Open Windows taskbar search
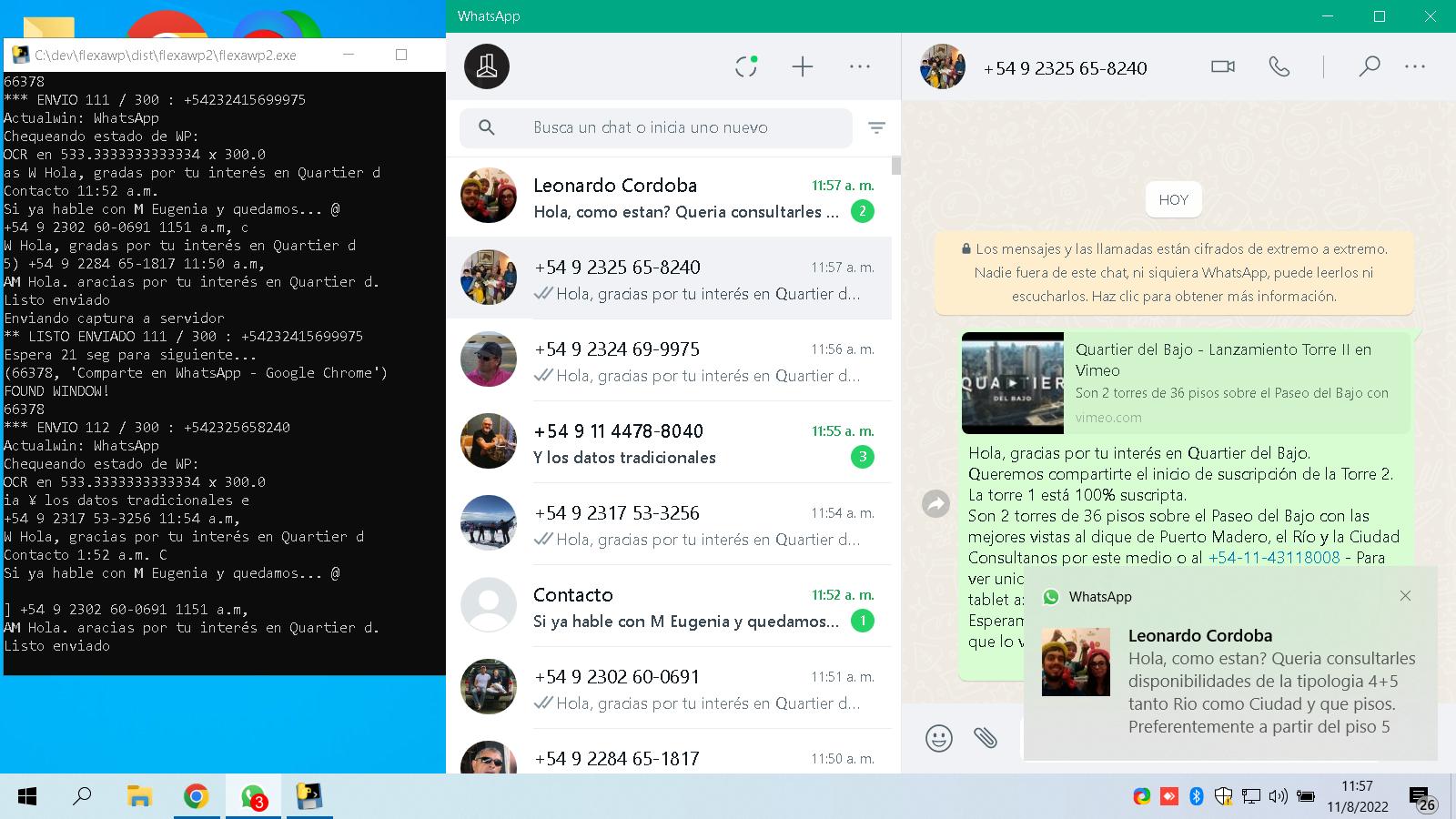 point(82,797)
